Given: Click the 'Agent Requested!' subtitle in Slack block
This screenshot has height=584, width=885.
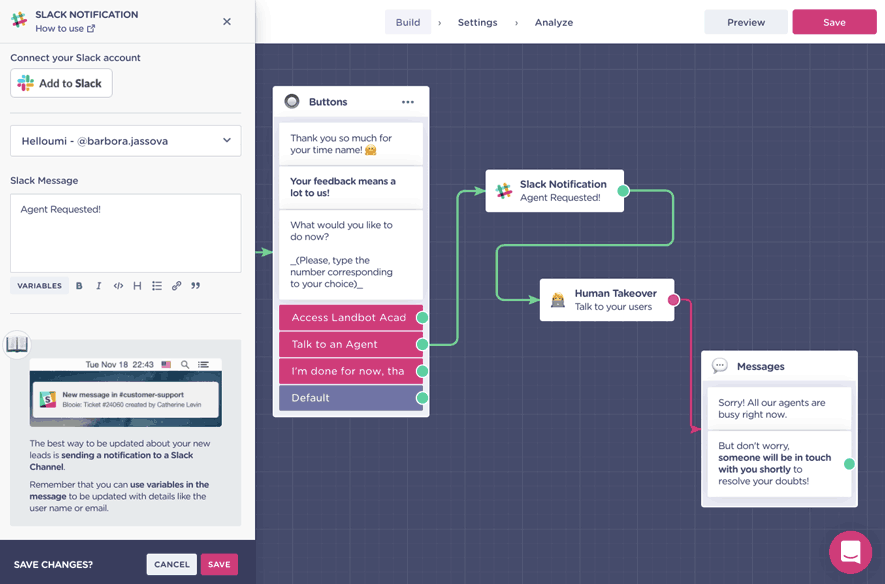Looking at the screenshot, I should point(560,197).
